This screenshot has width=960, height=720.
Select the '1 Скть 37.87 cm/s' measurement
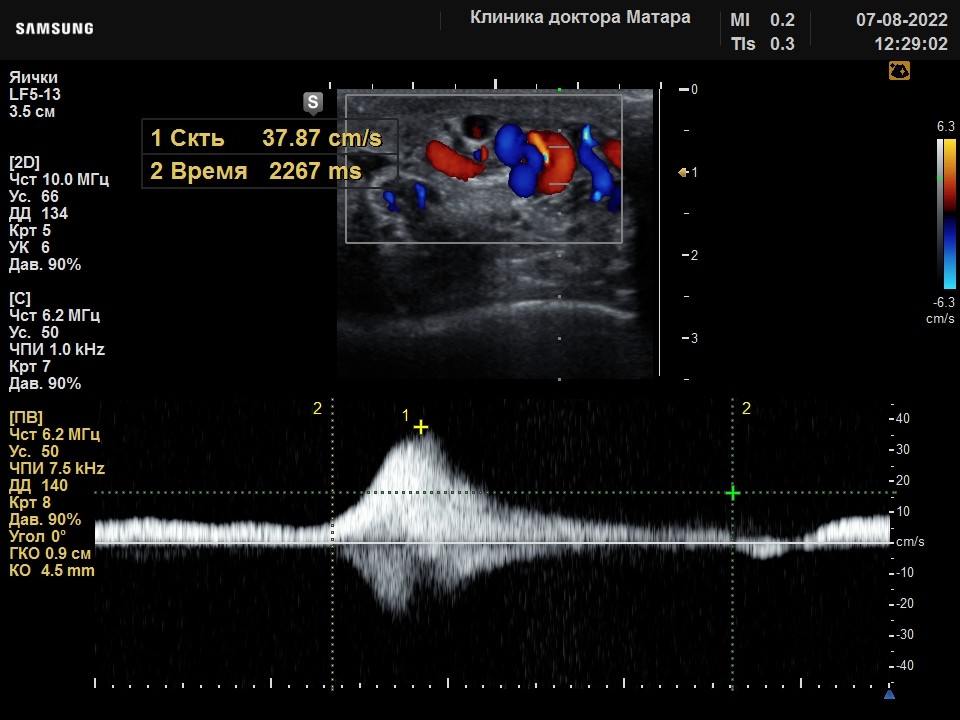pyautogui.click(x=269, y=138)
